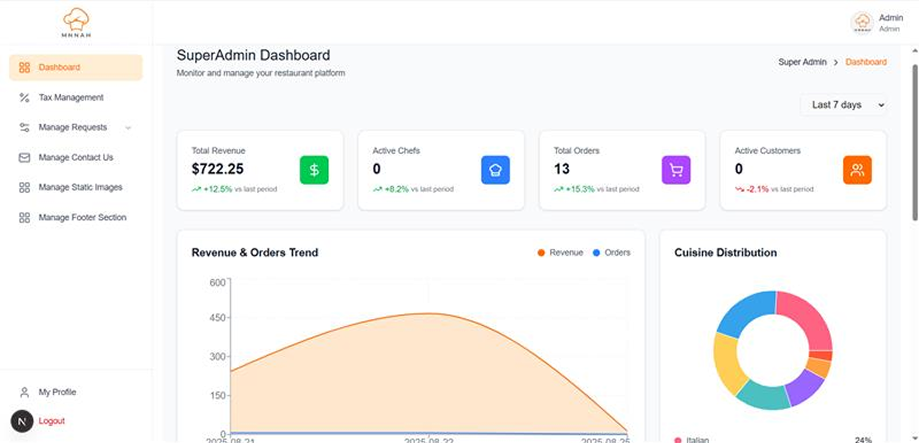Viewport: 919px width, 443px height.
Task: Click the green dollar Total Revenue icon
Action: (314, 170)
